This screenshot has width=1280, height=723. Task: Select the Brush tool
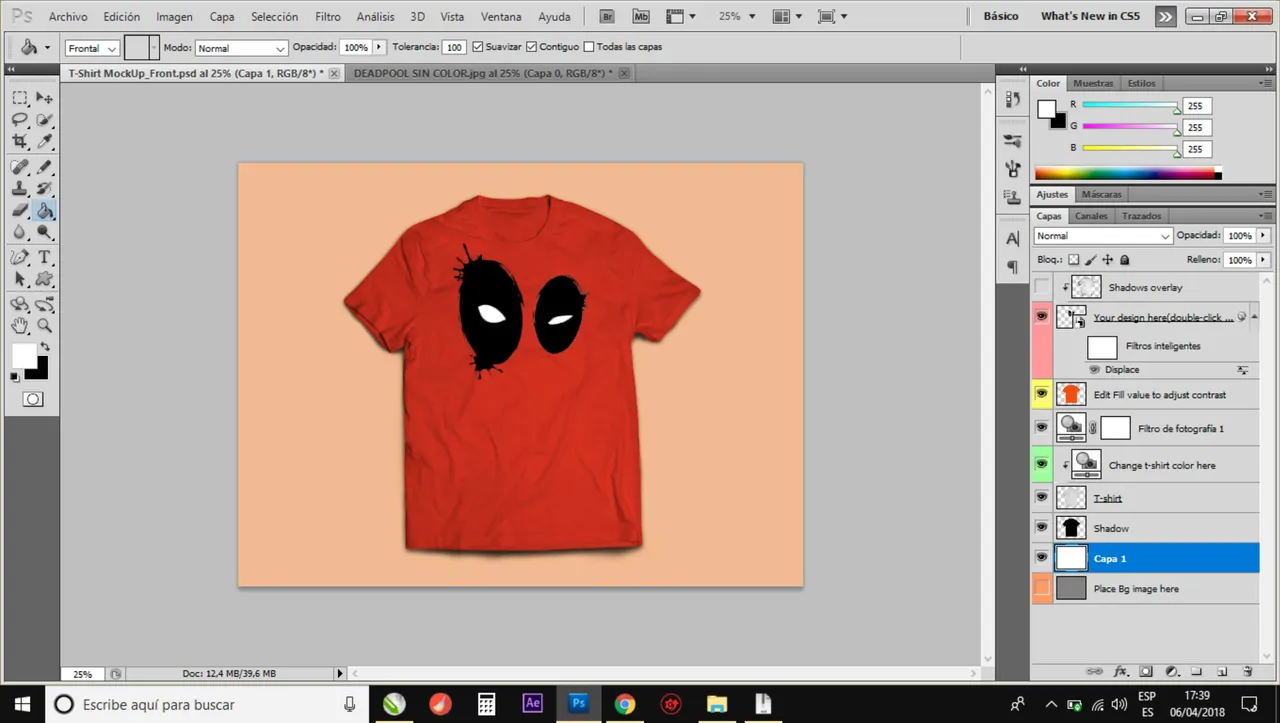(x=45, y=167)
